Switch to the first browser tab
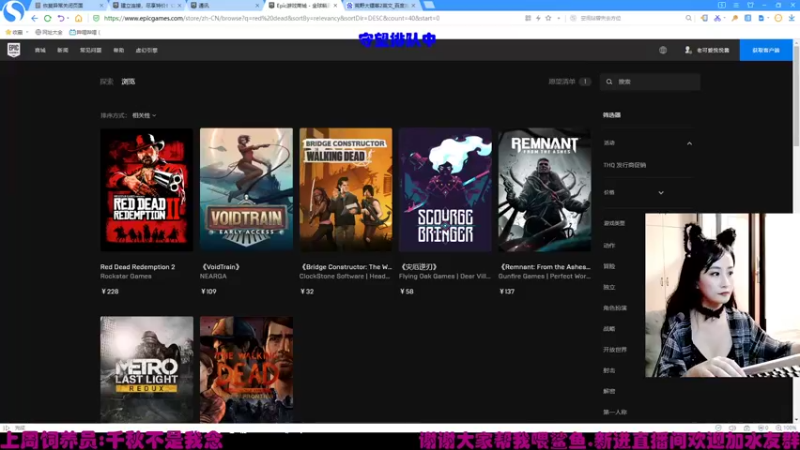Viewport: 800px width, 450px height. [68, 5]
